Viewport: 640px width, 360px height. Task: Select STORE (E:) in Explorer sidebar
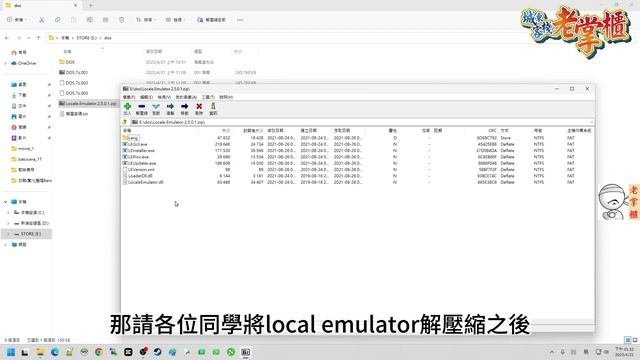[27, 234]
